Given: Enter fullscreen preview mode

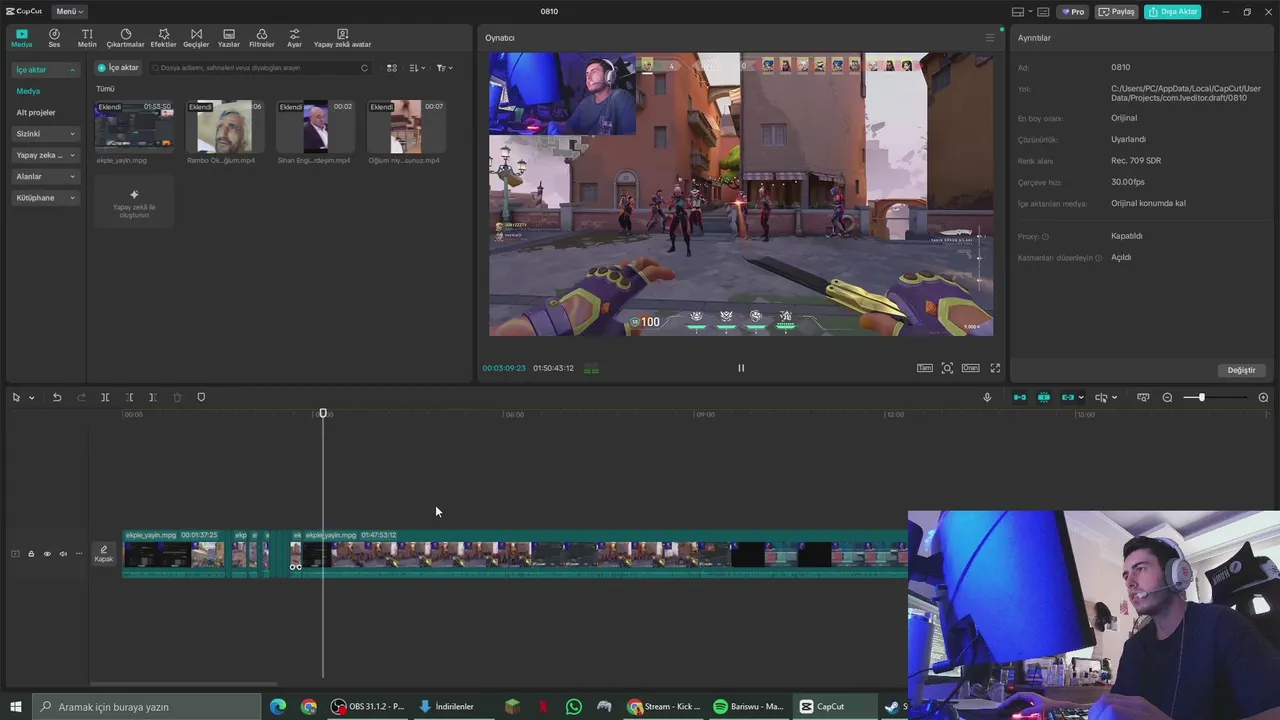Looking at the screenshot, I should (x=995, y=368).
